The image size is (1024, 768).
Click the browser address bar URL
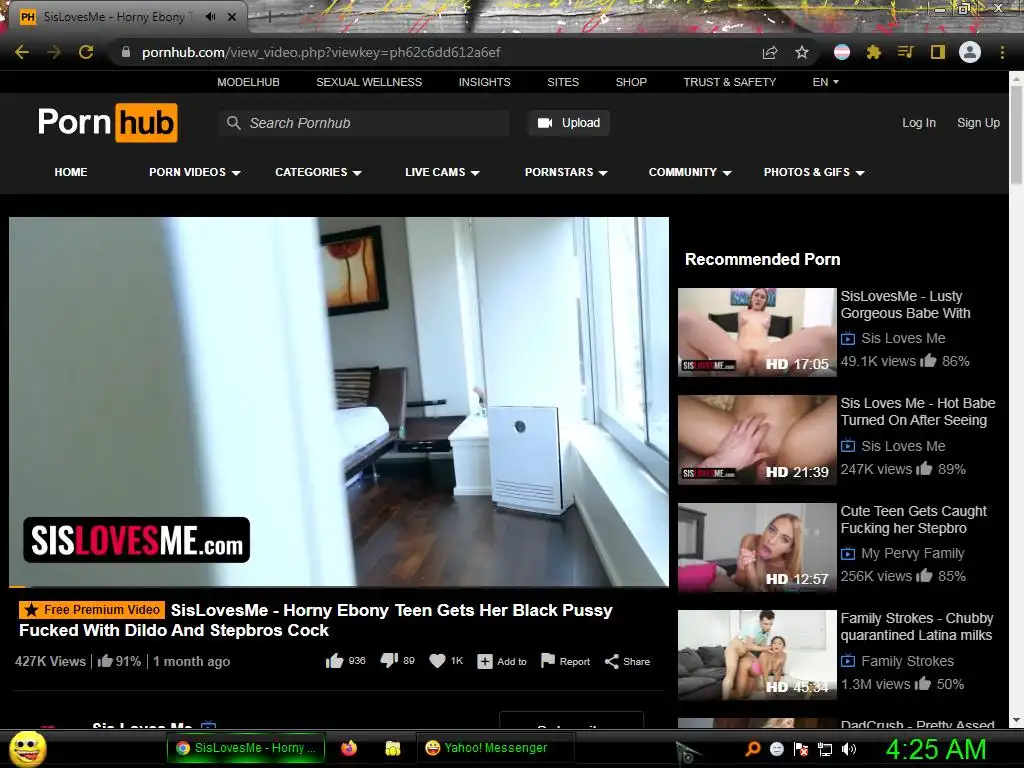point(321,52)
